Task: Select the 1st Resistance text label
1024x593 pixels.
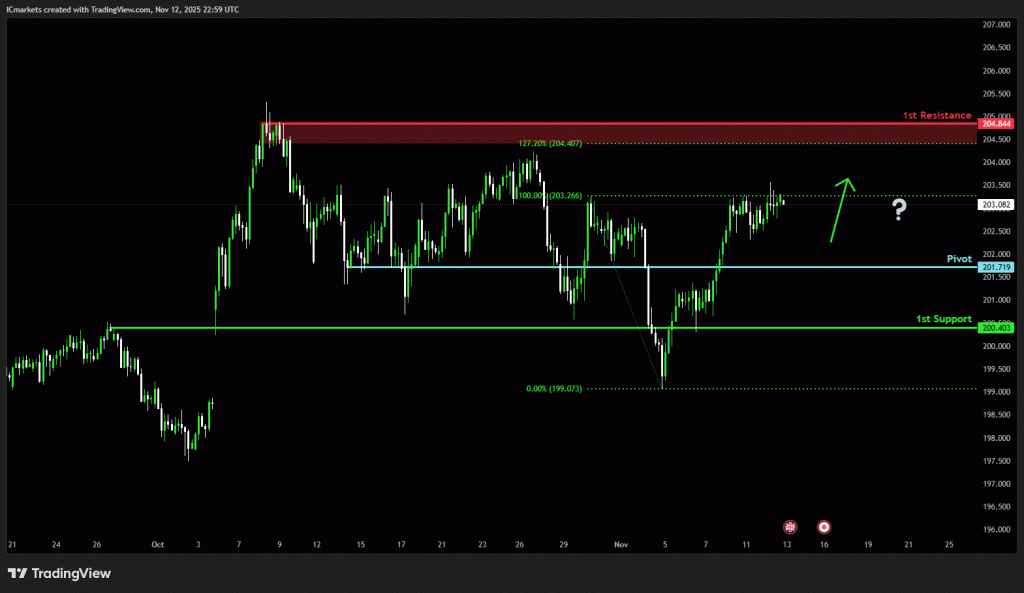Action: pyautogui.click(x=936, y=116)
